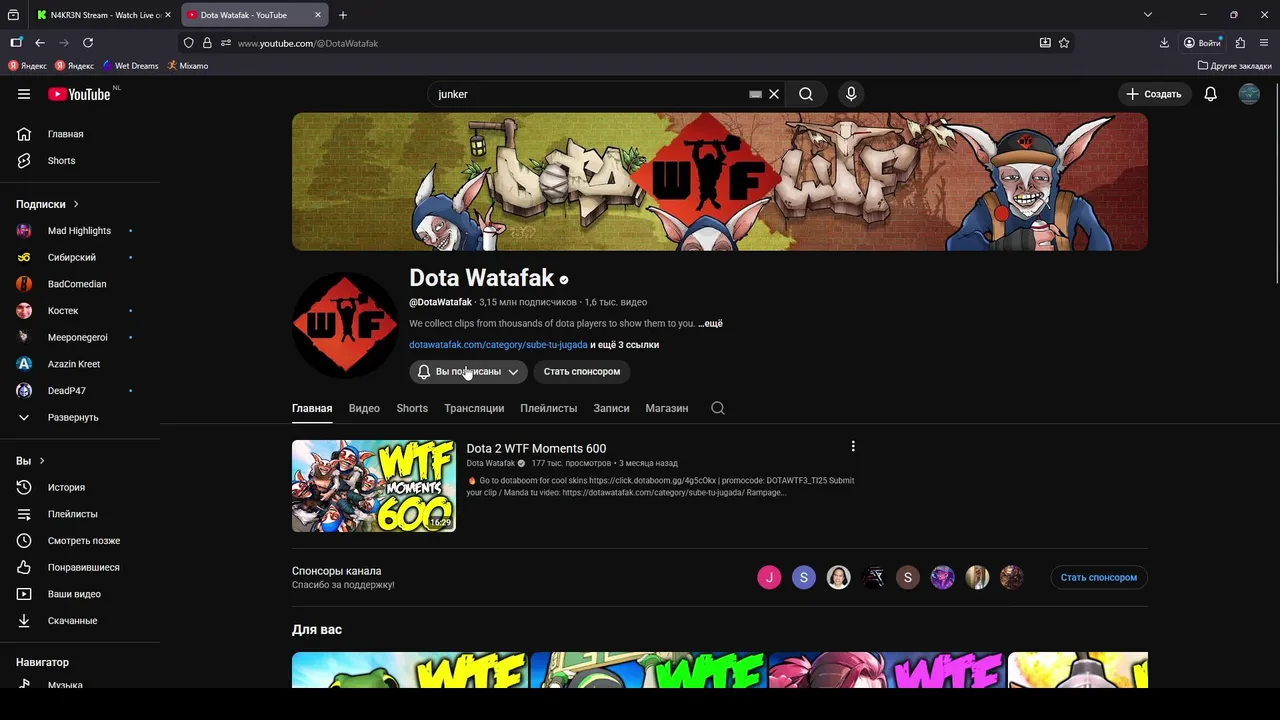The height and width of the screenshot is (720, 1280).
Task: Open a new browser tab
Action: pos(343,15)
